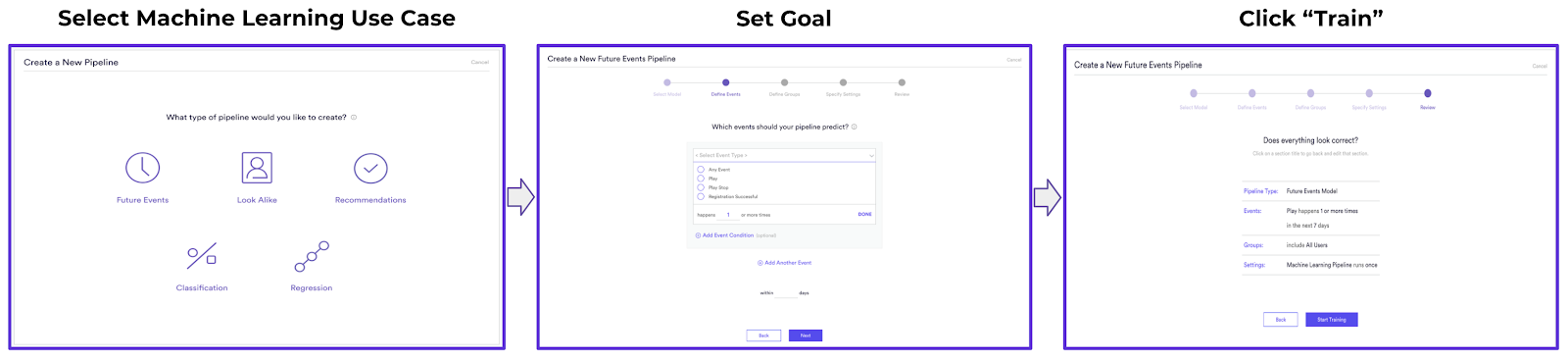1568x360 pixels.
Task: Pick the Recommendations checkmark icon
Action: (x=370, y=169)
